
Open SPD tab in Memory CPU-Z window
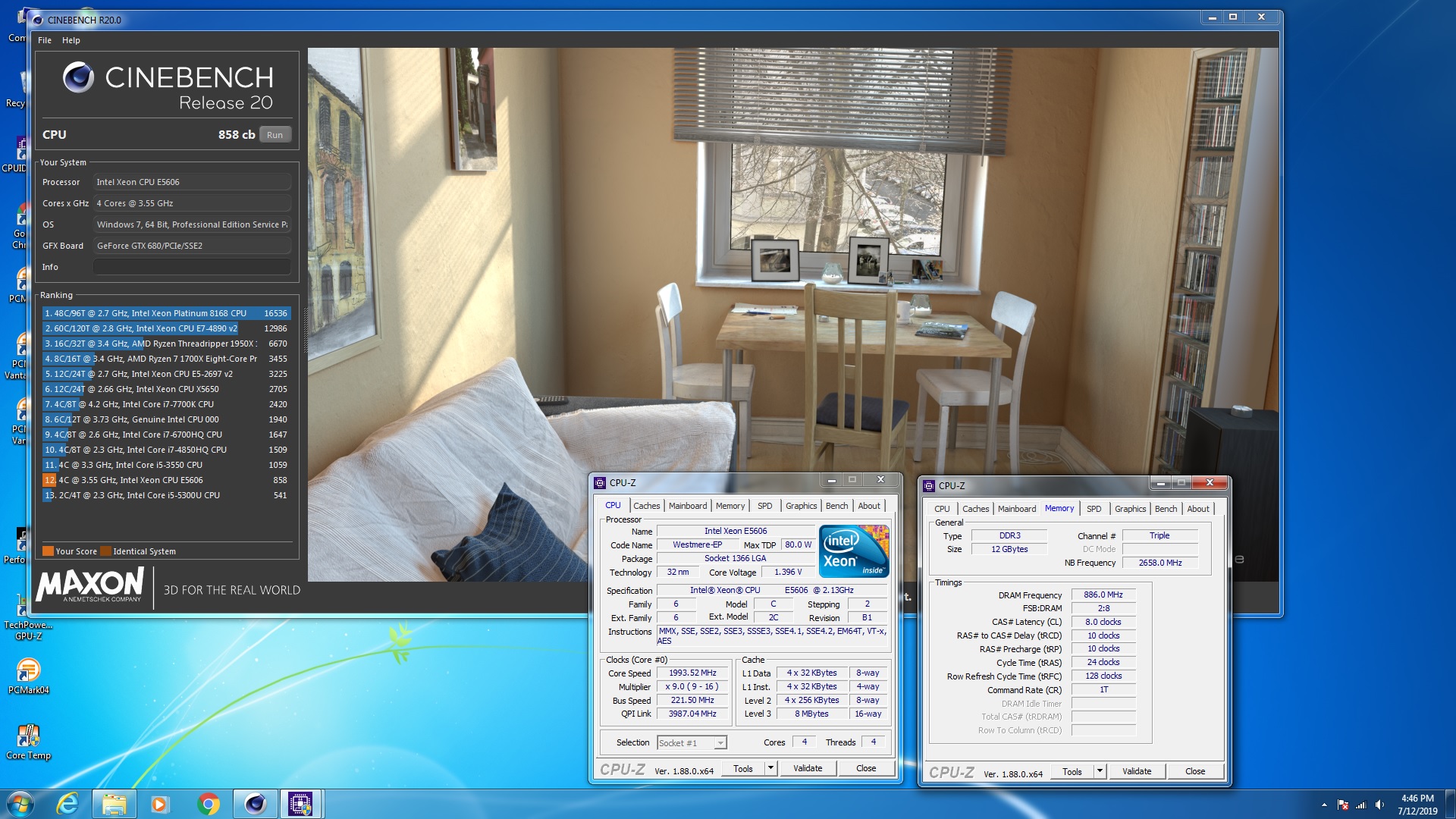click(x=1094, y=509)
